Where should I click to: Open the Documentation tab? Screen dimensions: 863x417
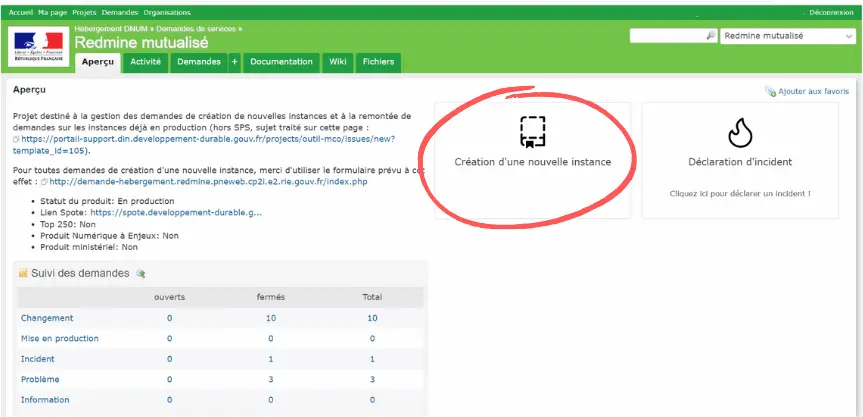281,62
